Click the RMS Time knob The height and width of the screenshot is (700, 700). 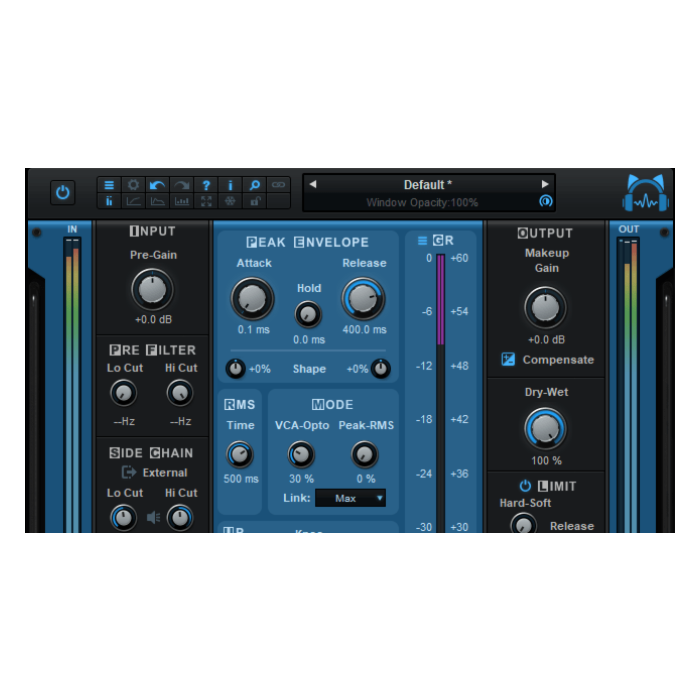coord(240,454)
